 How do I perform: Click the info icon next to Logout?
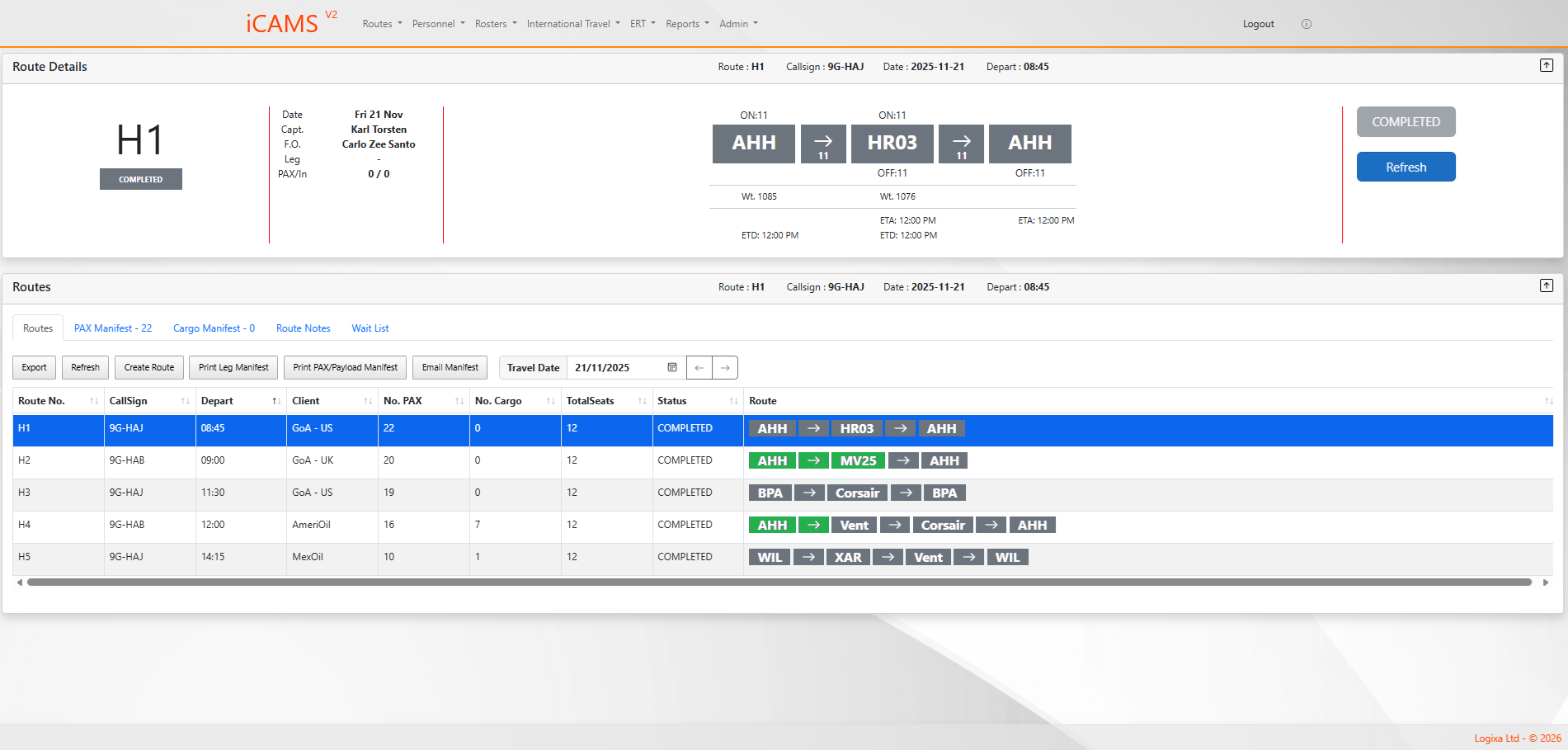point(1306,24)
